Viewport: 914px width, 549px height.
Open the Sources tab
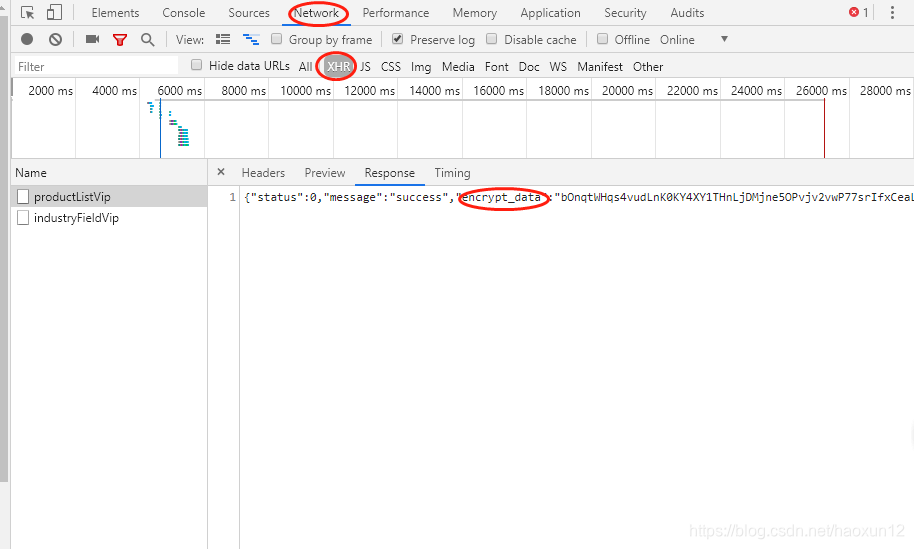click(x=249, y=13)
